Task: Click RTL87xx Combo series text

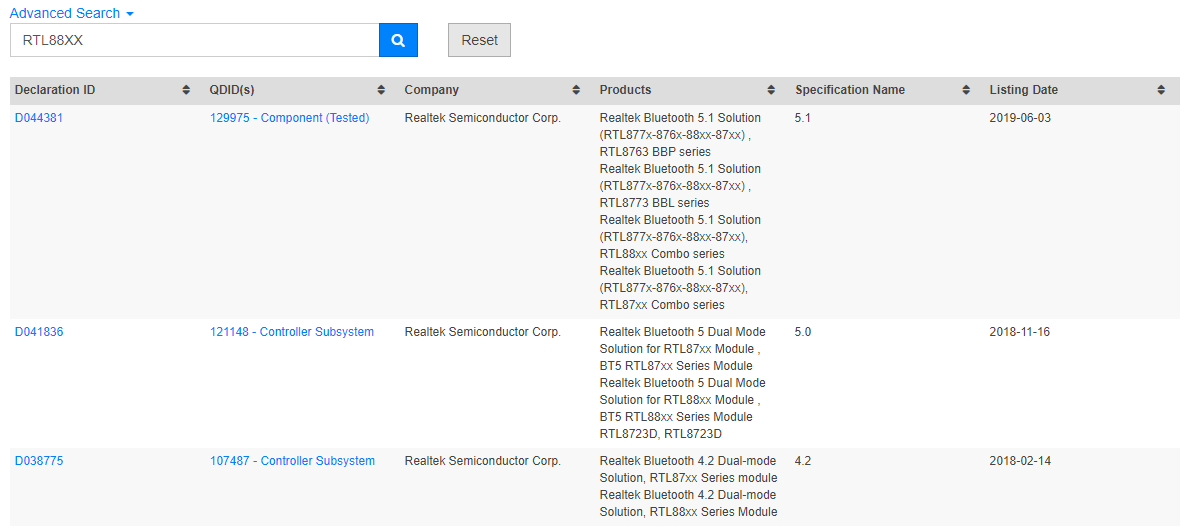Action: 662,304
